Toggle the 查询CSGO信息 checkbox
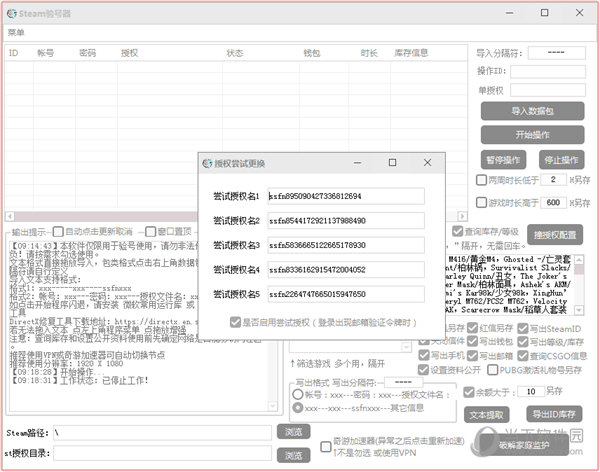 523,356
